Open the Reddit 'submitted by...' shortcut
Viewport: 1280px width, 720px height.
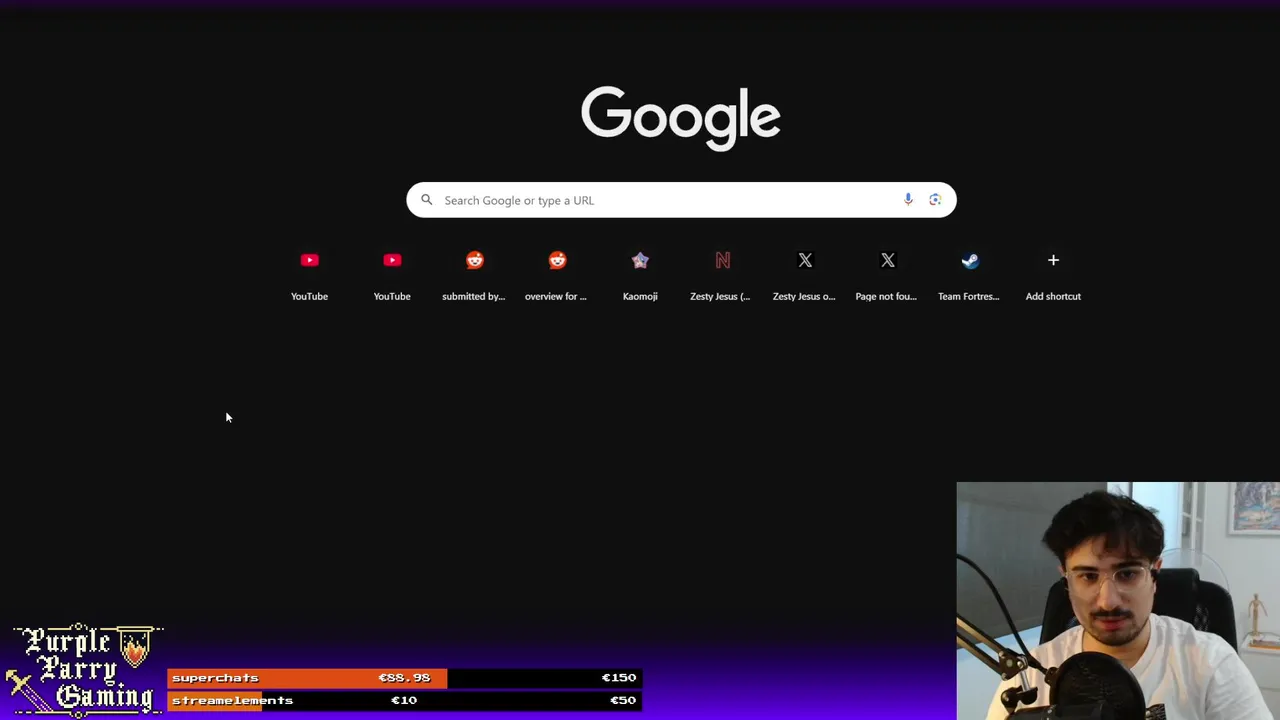tap(474, 273)
